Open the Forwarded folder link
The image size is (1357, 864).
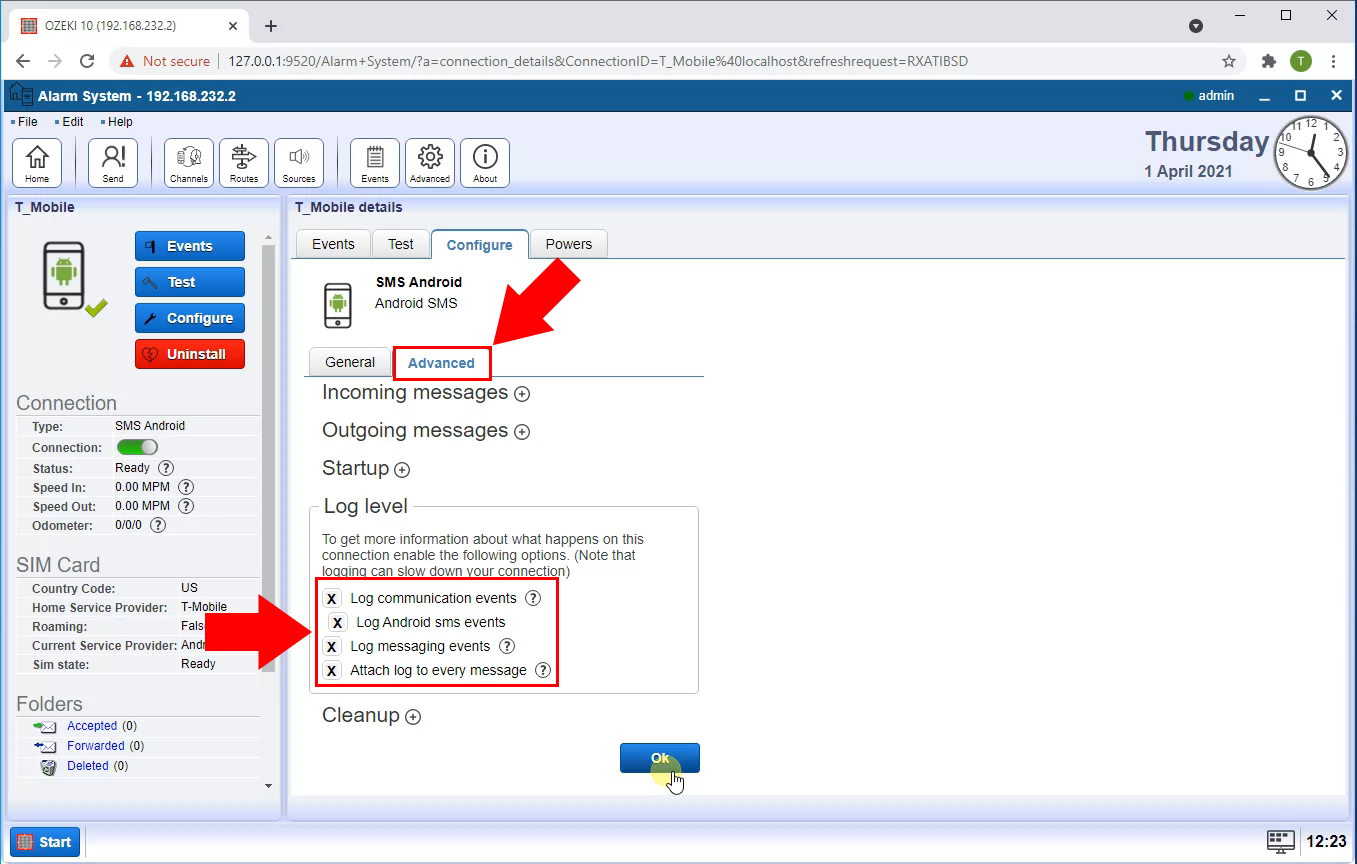click(96, 746)
